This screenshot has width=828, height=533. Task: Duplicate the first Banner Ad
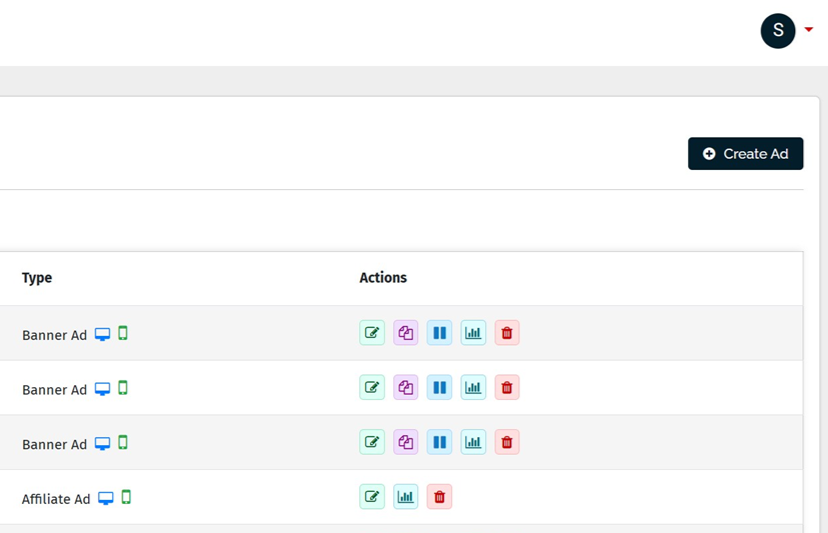[x=406, y=333]
